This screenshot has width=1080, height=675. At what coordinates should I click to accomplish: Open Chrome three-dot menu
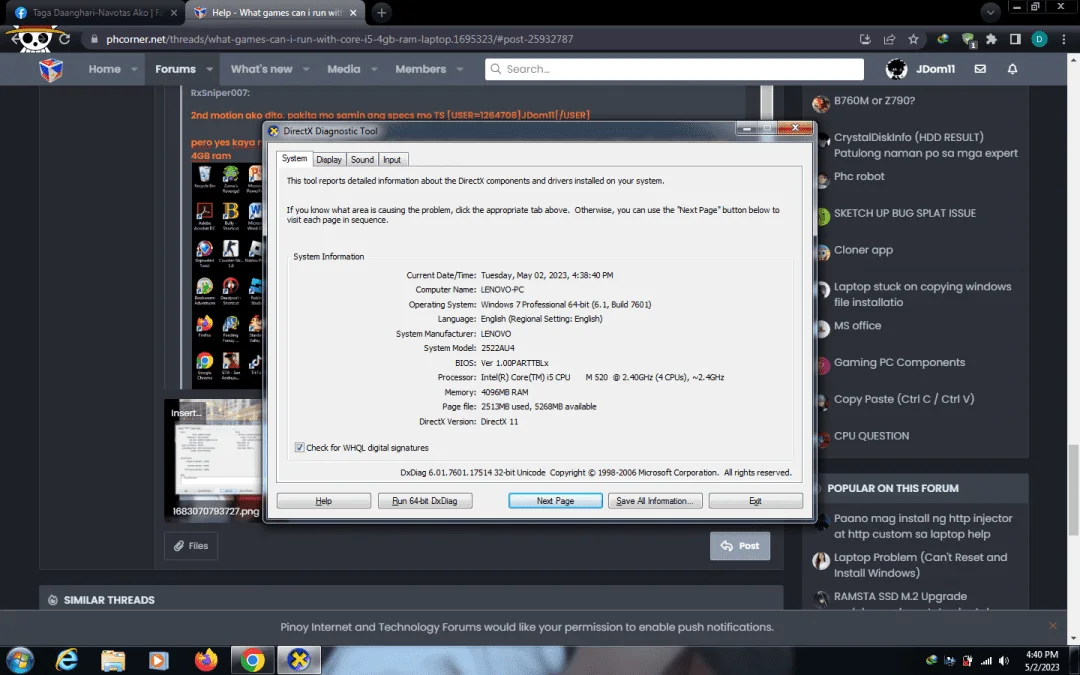1063,39
